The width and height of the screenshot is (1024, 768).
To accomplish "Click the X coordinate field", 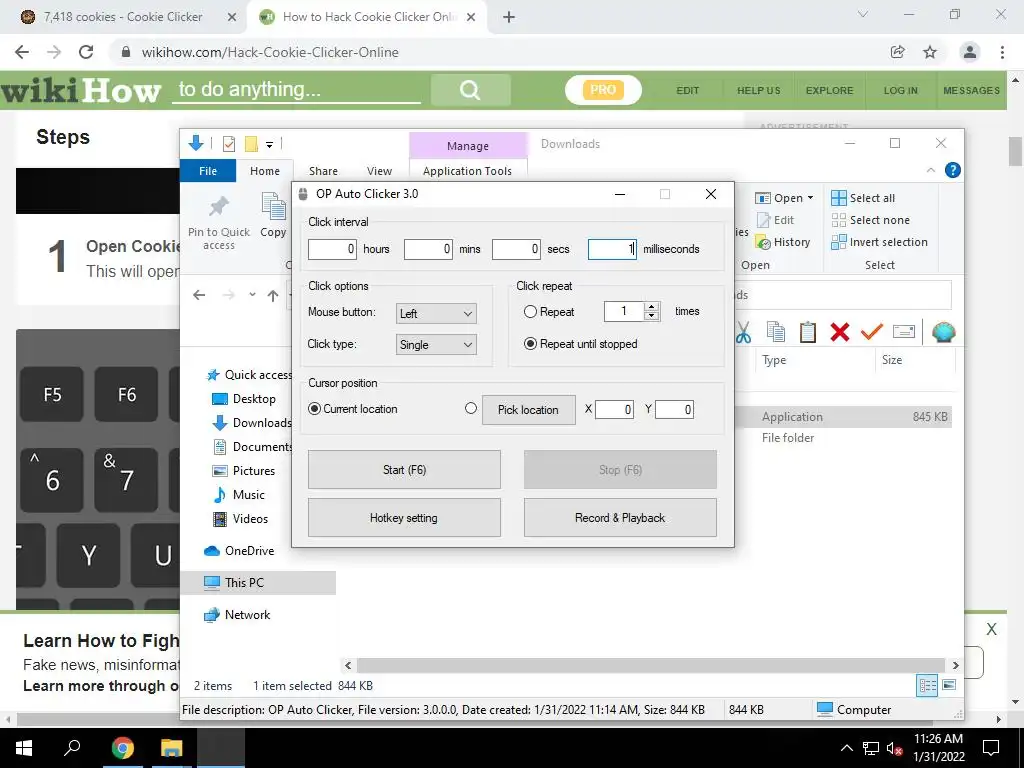I will pos(614,409).
